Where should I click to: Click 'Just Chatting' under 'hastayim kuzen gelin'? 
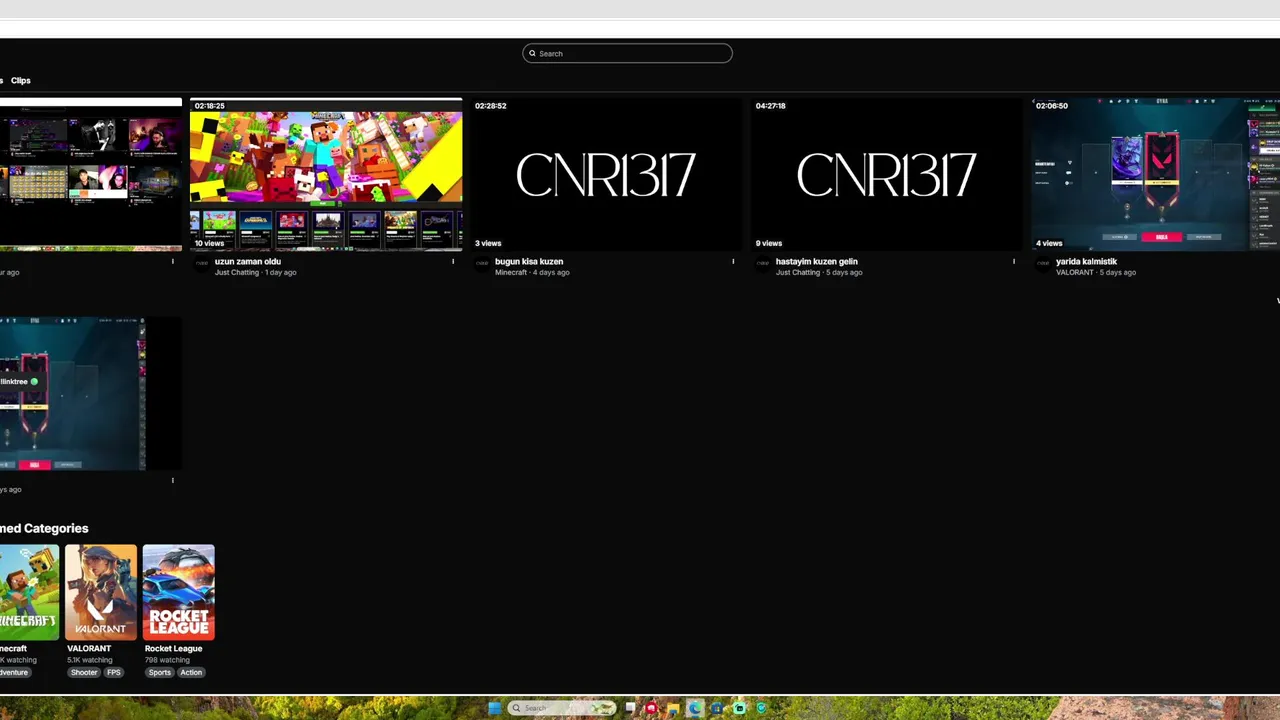(797, 272)
